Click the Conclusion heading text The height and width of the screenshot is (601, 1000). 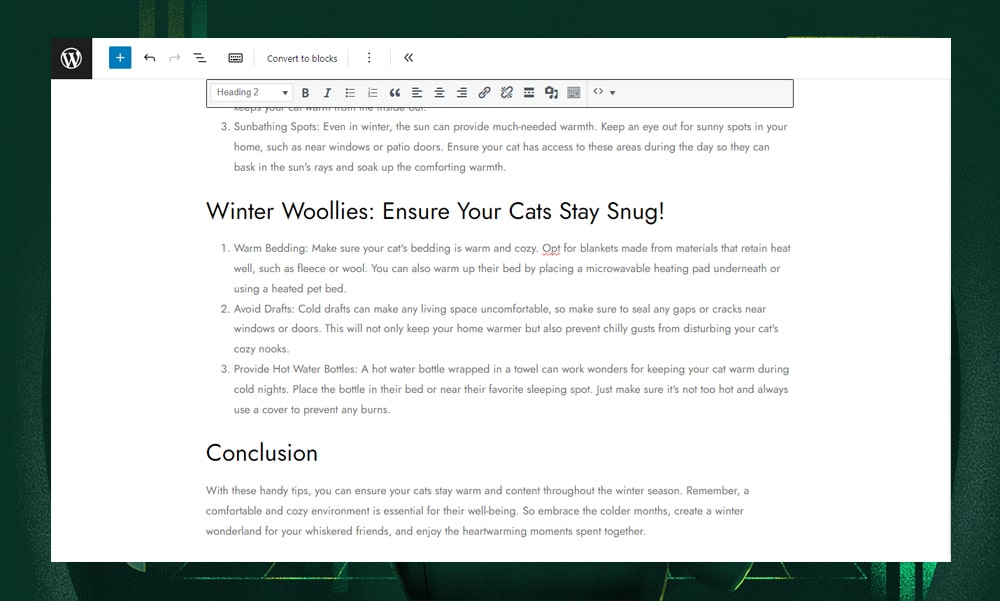pyautogui.click(x=262, y=453)
